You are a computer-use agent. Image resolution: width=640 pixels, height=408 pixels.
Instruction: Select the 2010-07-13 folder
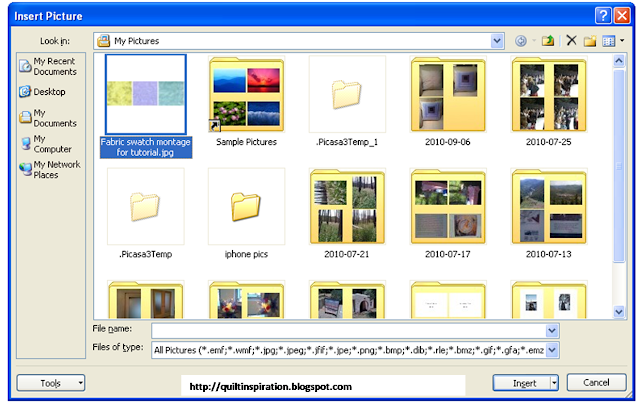click(549, 206)
